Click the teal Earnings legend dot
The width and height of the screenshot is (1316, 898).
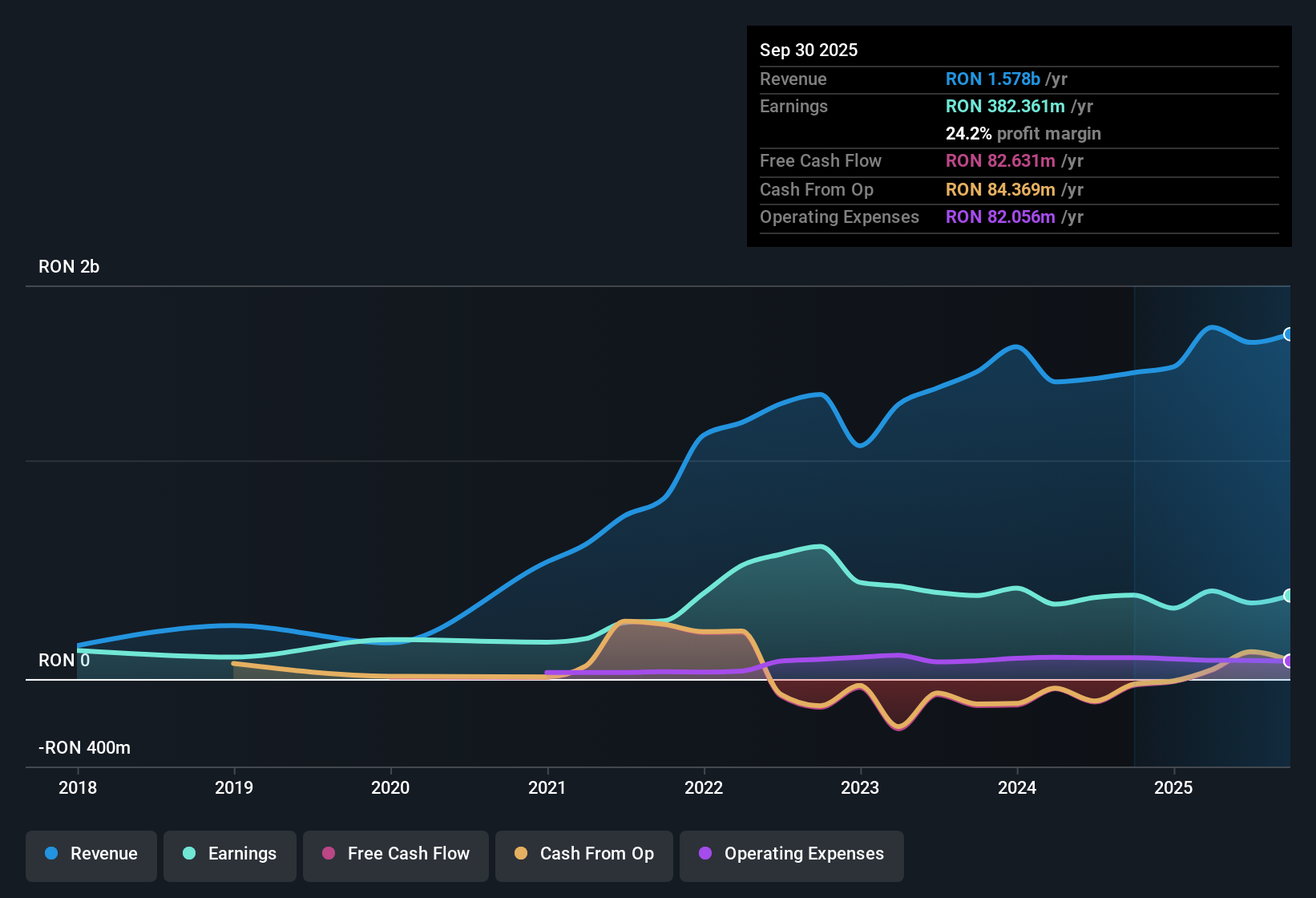point(189,854)
